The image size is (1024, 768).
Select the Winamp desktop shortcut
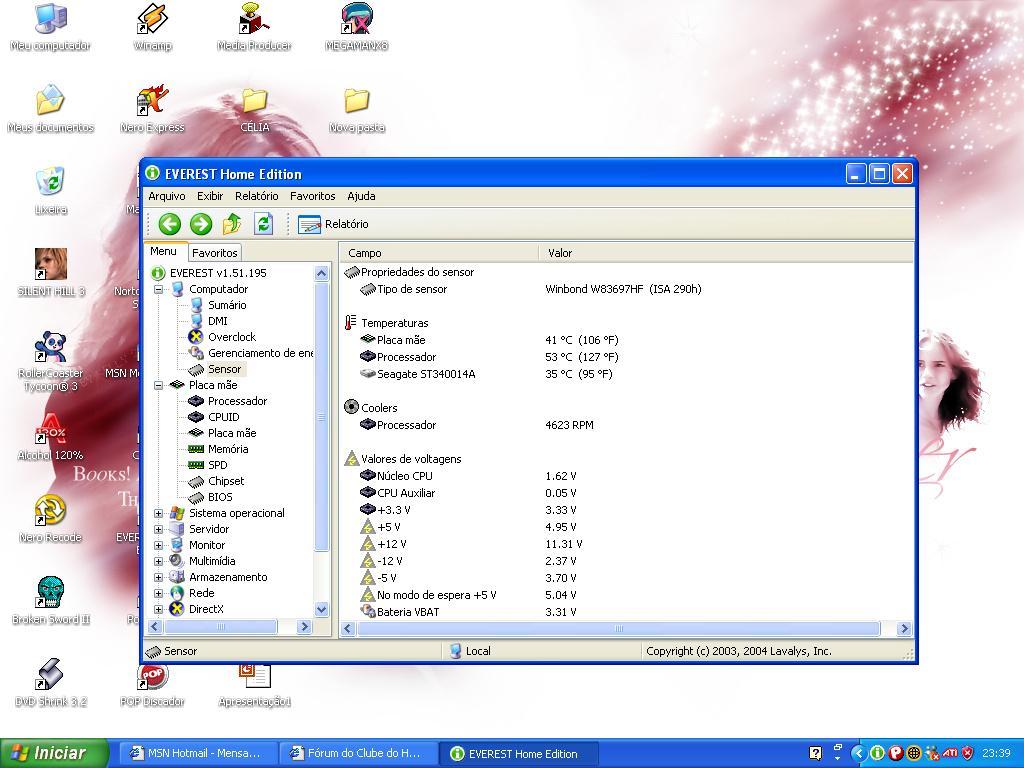pos(152,28)
